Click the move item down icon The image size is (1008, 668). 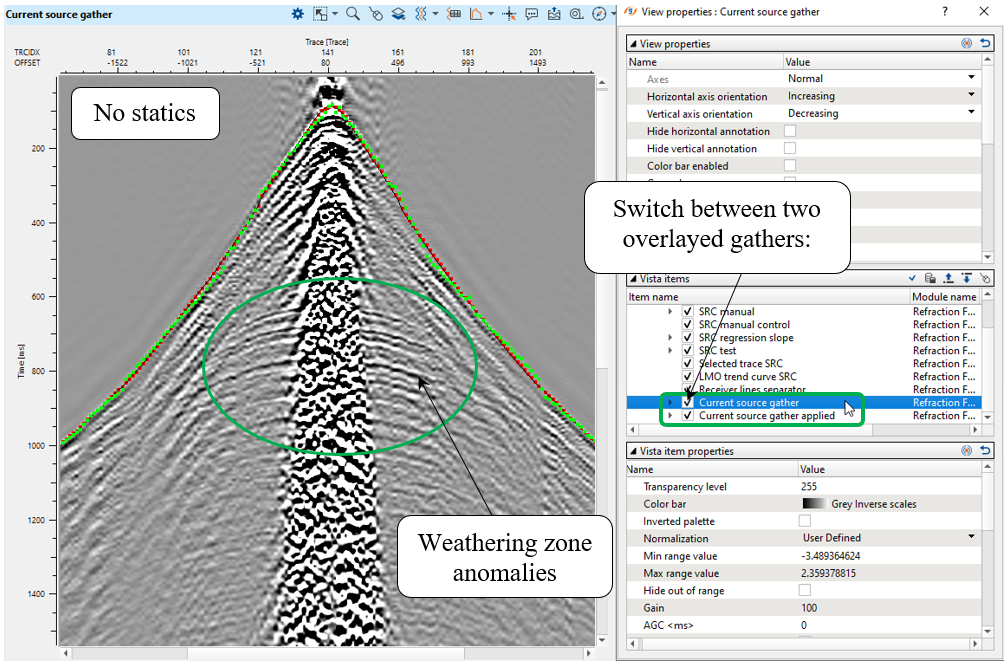pyautogui.click(x=966, y=279)
